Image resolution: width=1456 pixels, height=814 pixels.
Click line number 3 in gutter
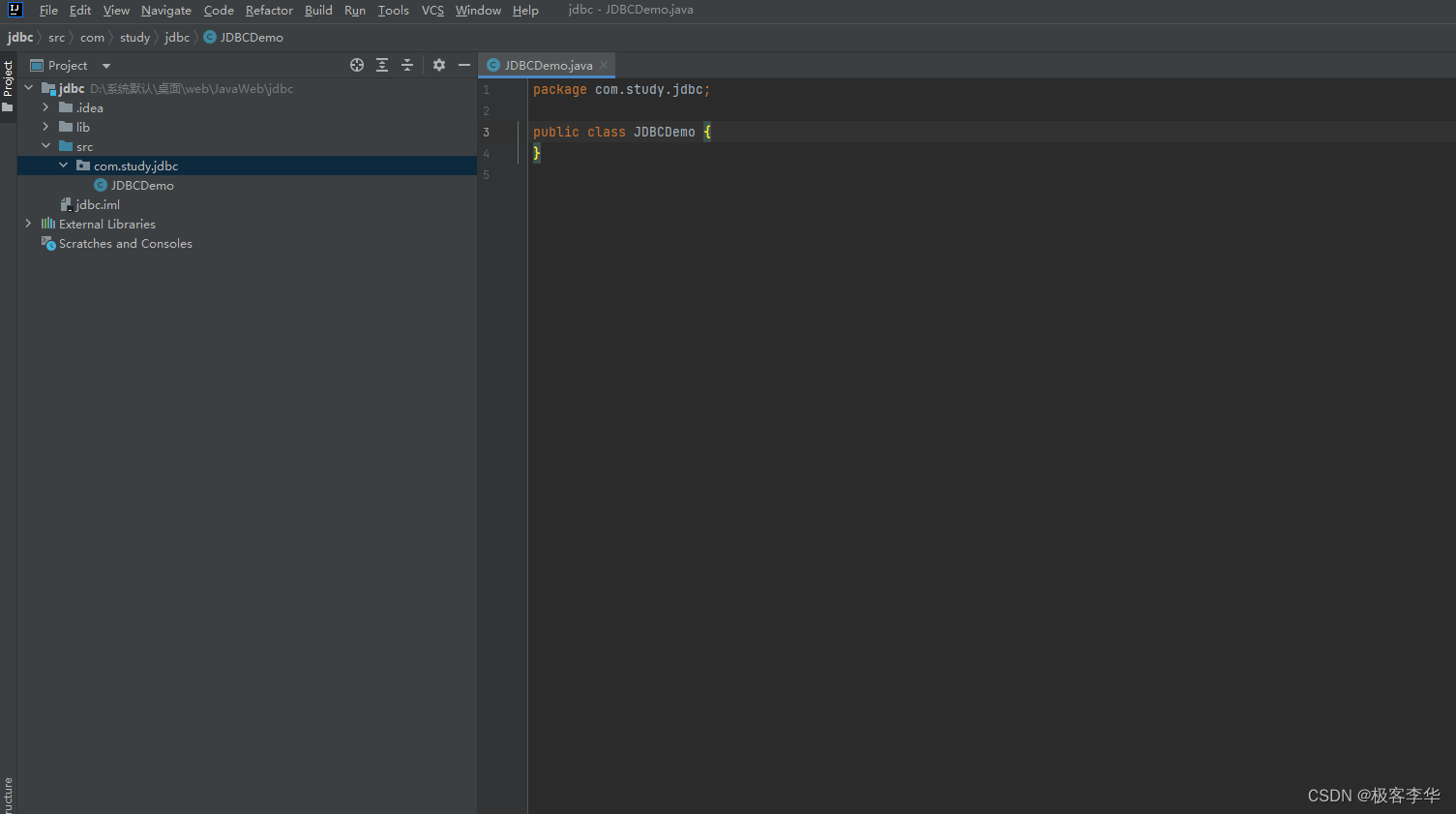tap(486, 132)
